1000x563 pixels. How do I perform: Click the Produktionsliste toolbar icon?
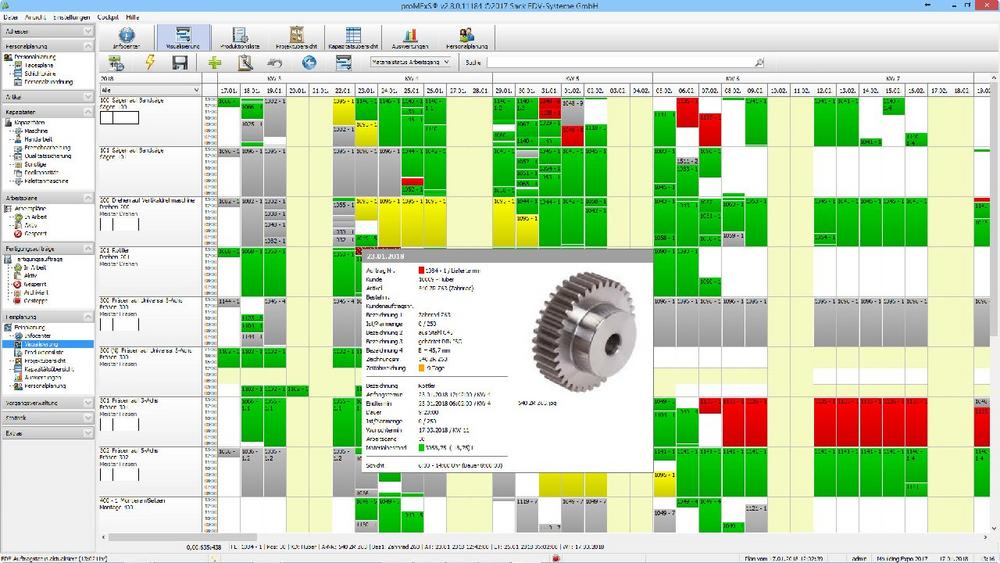point(240,38)
